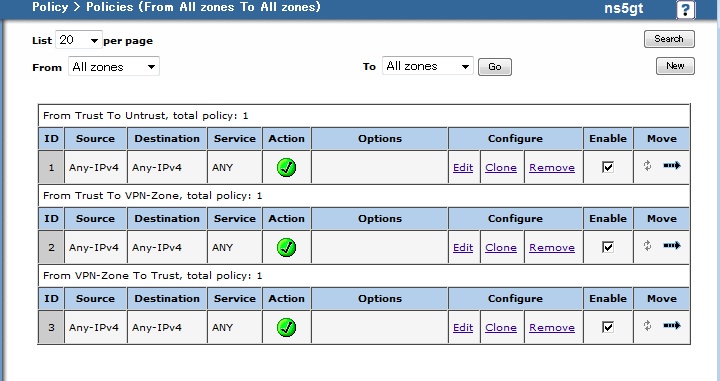Clone policy 1

point(501,168)
